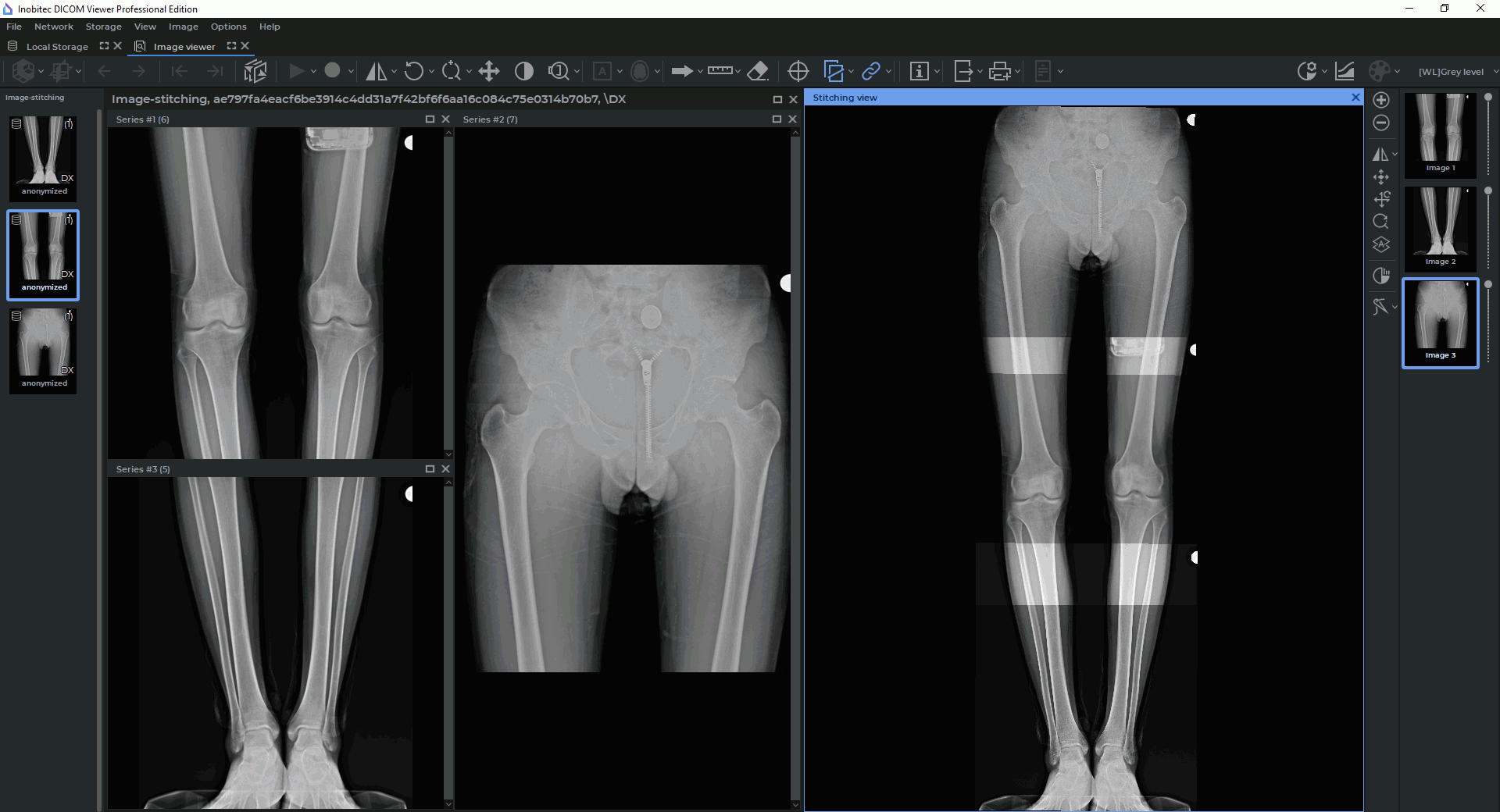The width and height of the screenshot is (1500, 812).
Task: Expand the ruler measurement tool dropdown arrow
Action: (x=737, y=72)
